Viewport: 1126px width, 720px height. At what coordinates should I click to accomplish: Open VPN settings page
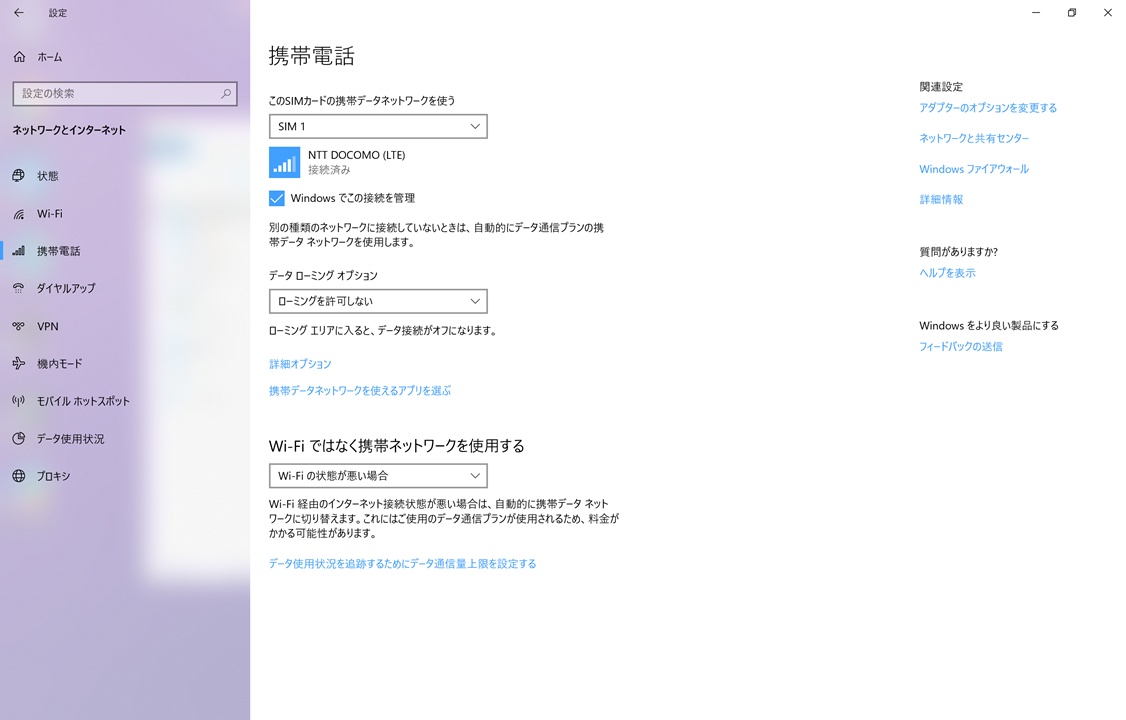[x=125, y=326]
